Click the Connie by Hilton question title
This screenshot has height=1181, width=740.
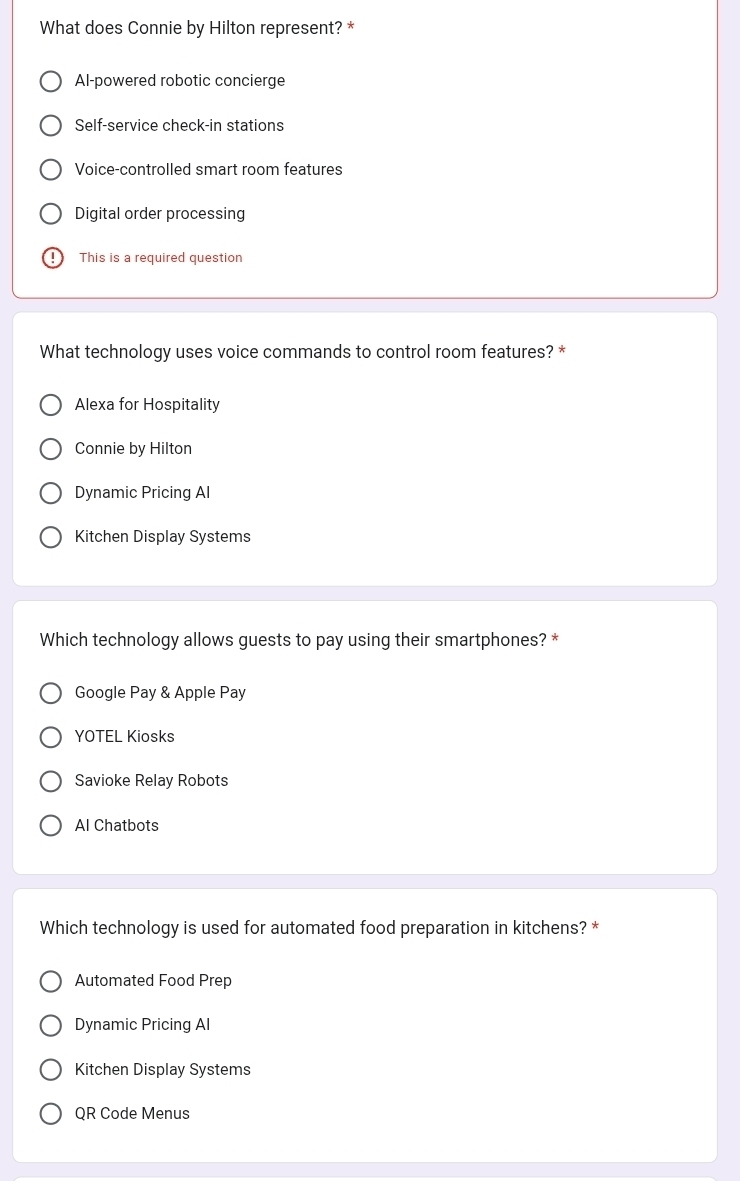[x=191, y=28]
